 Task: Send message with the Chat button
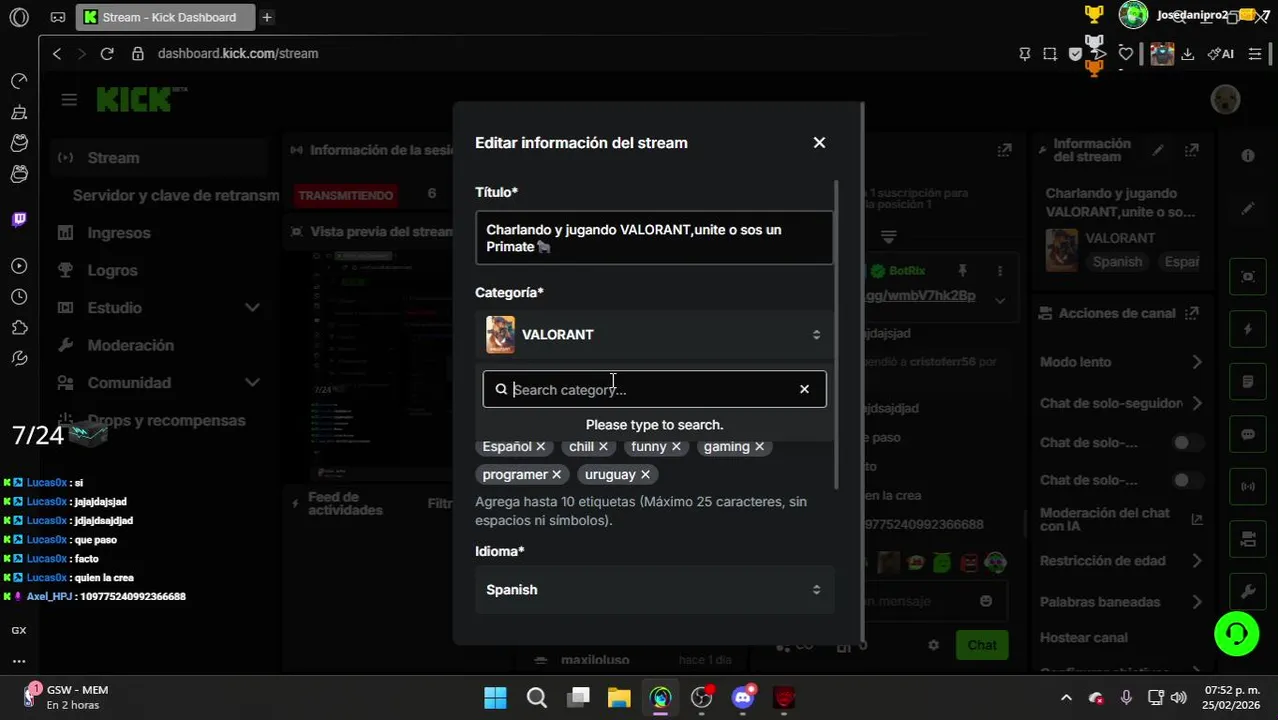(981, 645)
